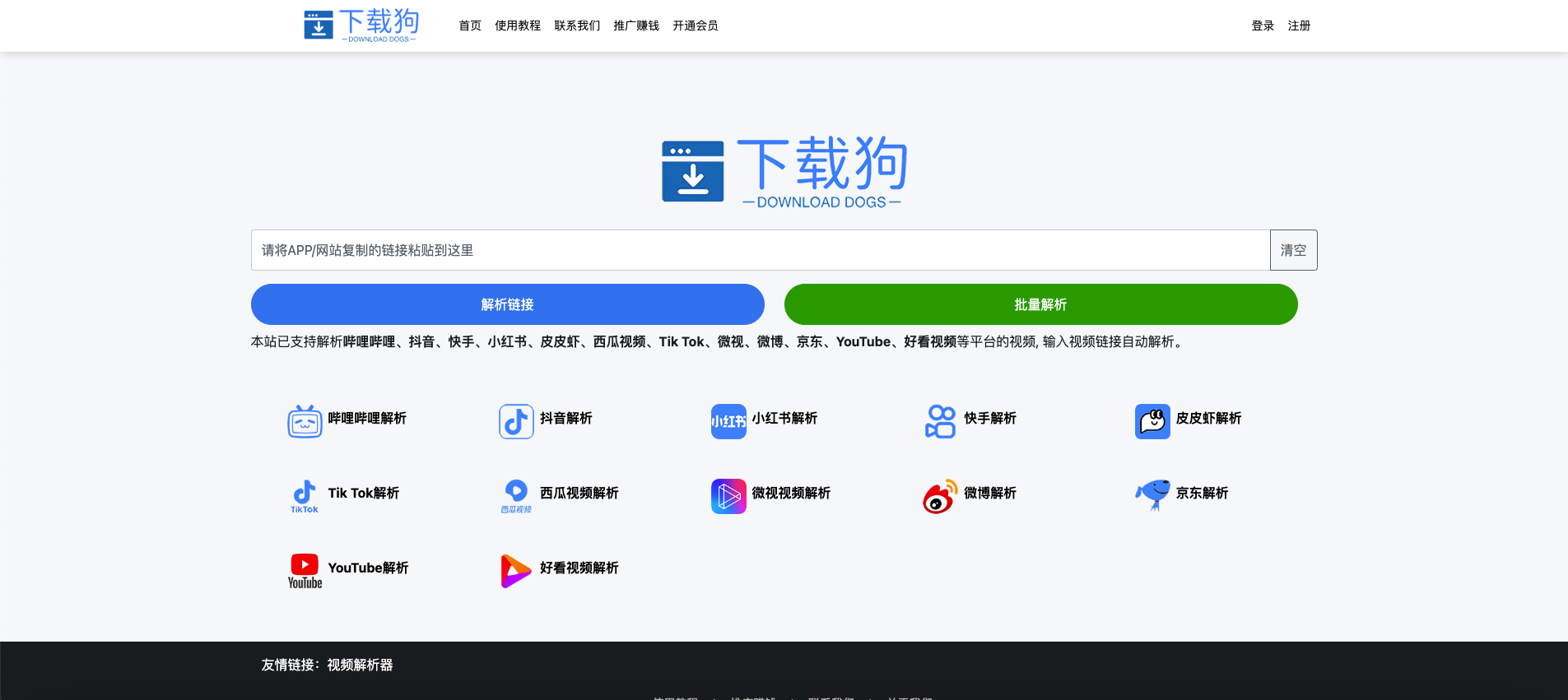Image resolution: width=1568 pixels, height=700 pixels.
Task: Click 视频解析器 friendly link in footer
Action: click(x=360, y=665)
